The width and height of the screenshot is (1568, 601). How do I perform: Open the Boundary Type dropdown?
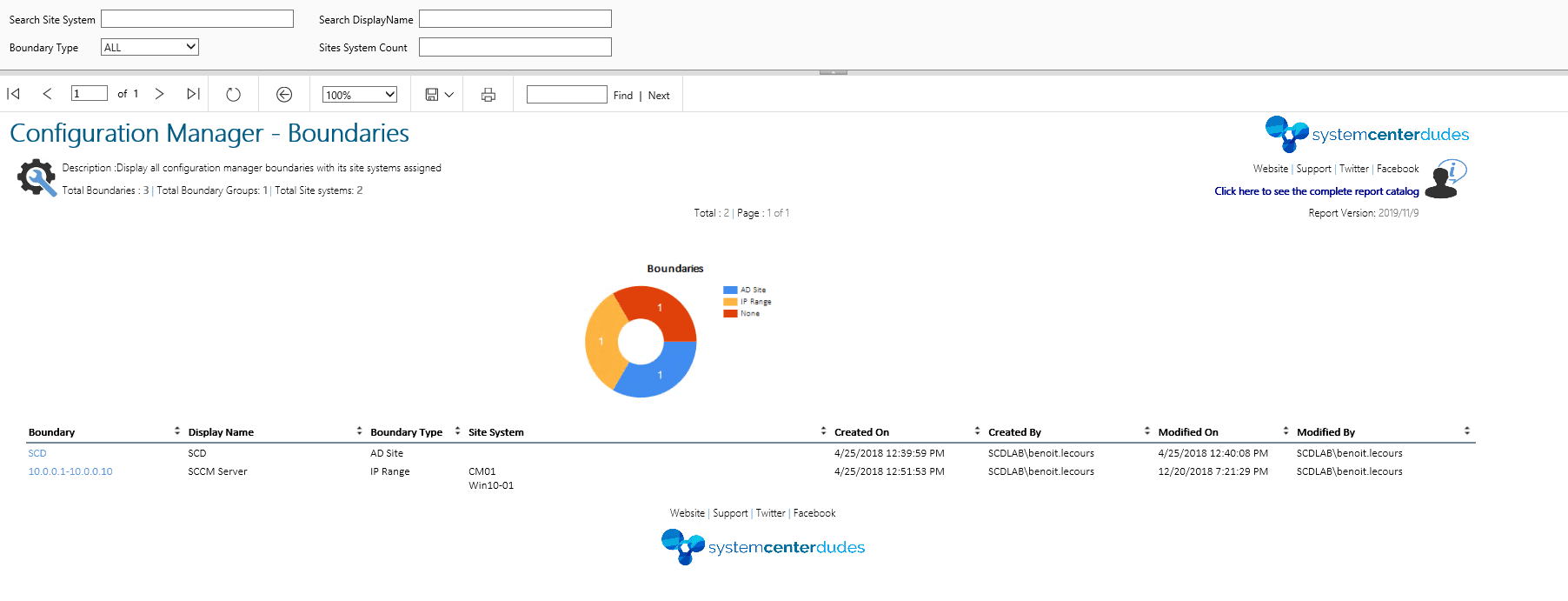(x=149, y=47)
